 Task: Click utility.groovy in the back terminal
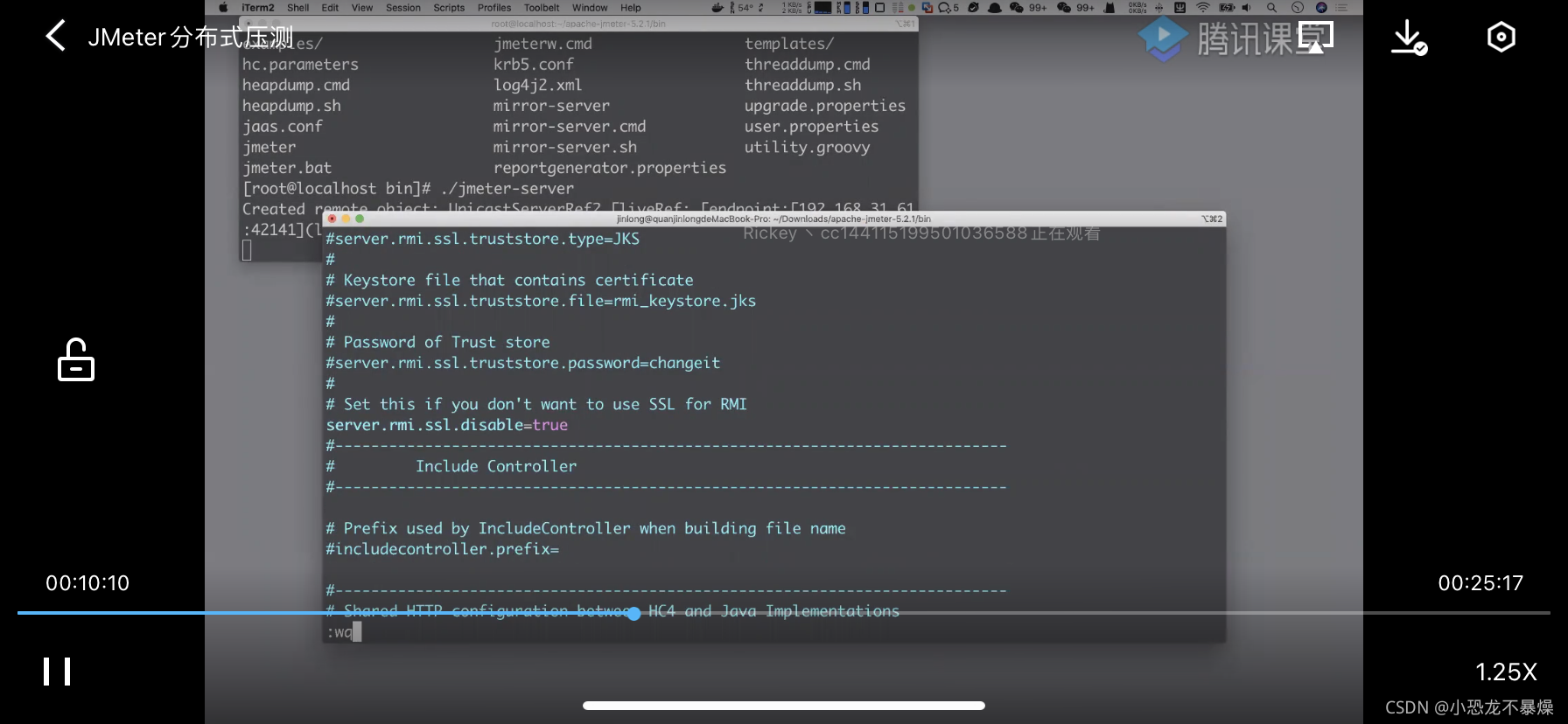(x=807, y=147)
